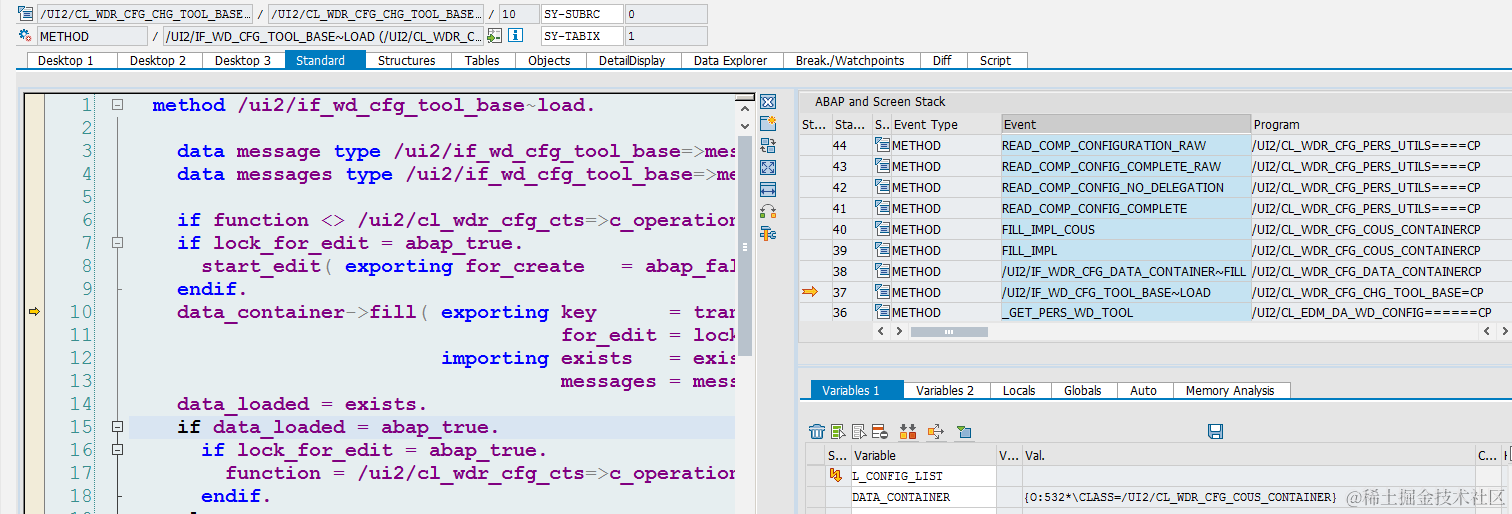The width and height of the screenshot is (1512, 514).
Task: Click the orange arrows icon in the Variables toolbar
Action: point(908,432)
